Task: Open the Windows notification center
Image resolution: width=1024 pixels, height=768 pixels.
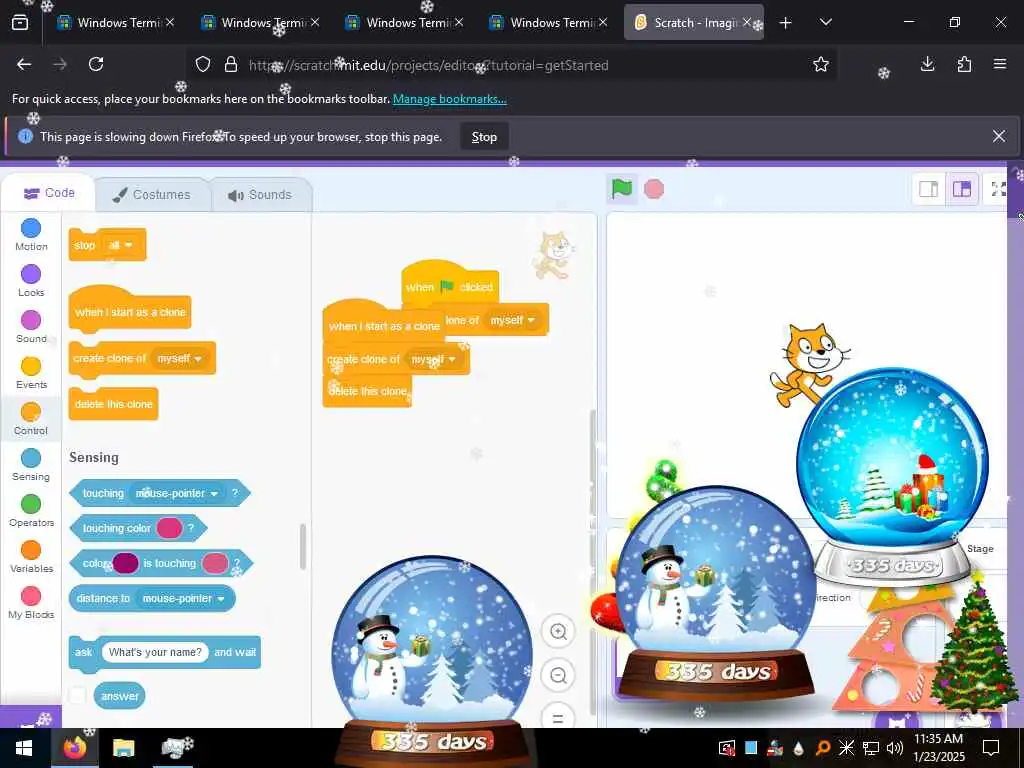Action: 991,748
